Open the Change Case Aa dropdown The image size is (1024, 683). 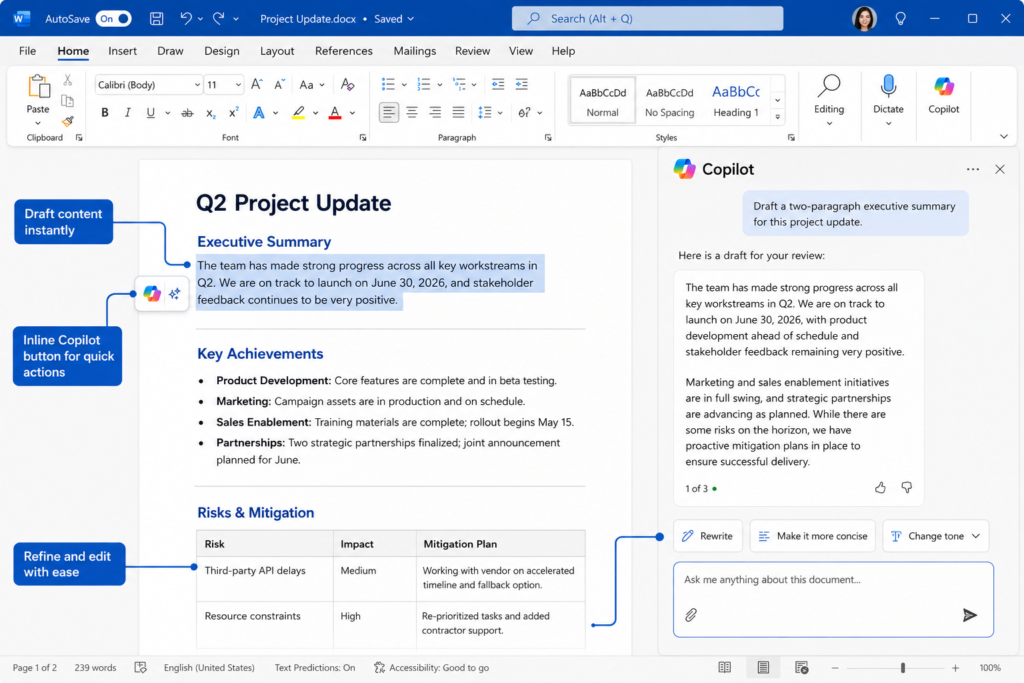pos(312,84)
